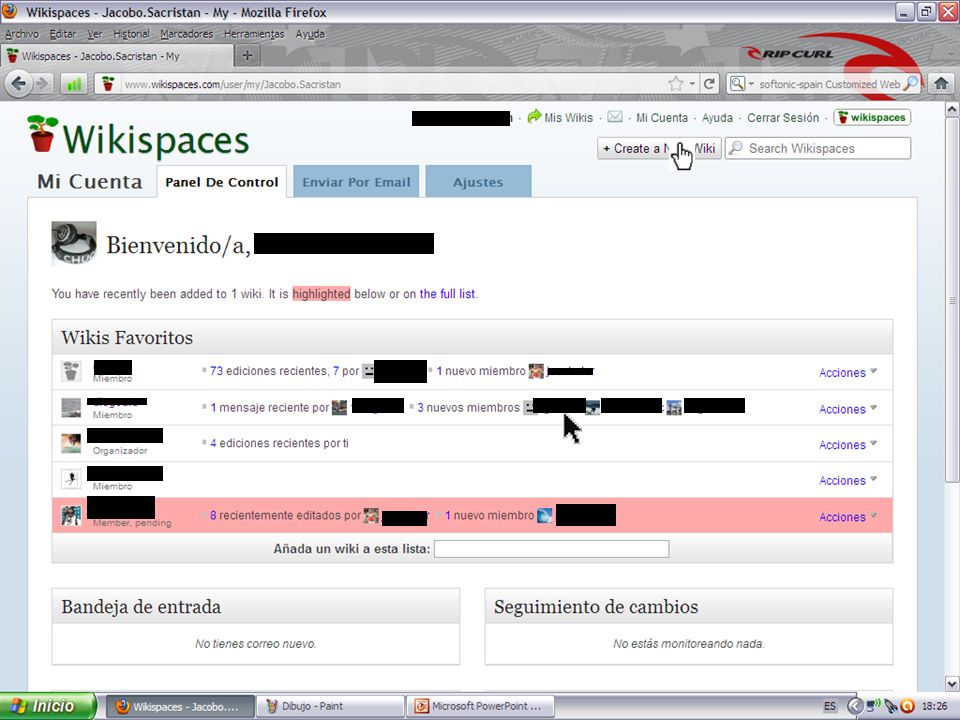Open a new tab with the plus button

coord(247,56)
